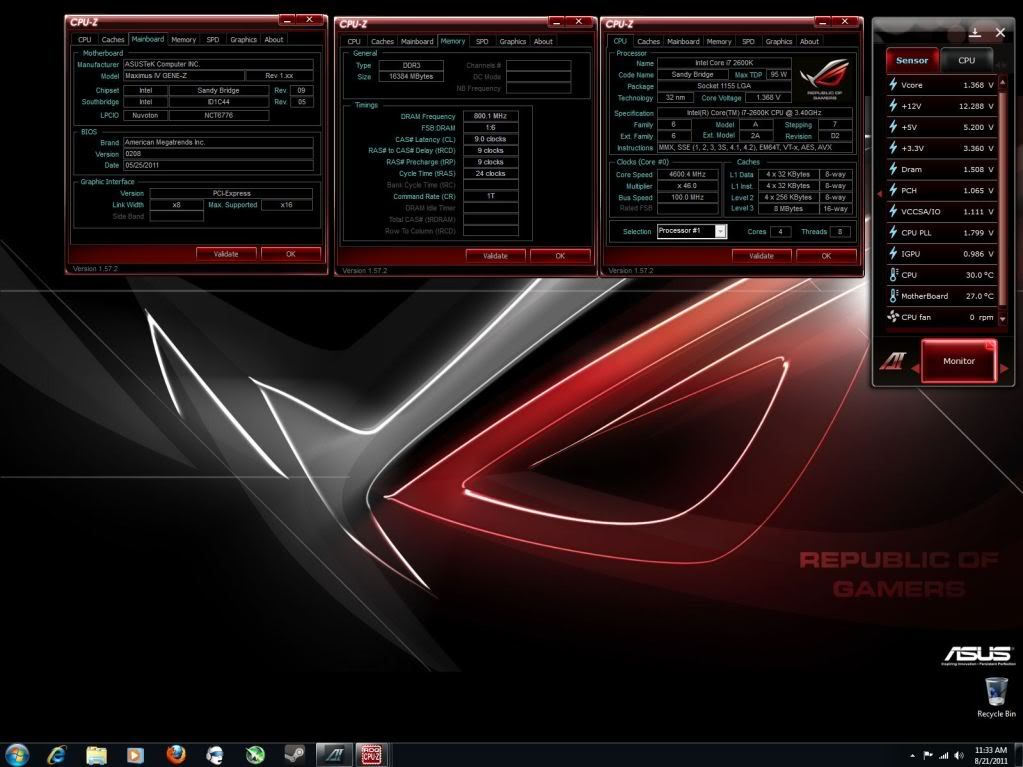Open the volume speaker tray icon
This screenshot has height=767, width=1023.
[958, 756]
